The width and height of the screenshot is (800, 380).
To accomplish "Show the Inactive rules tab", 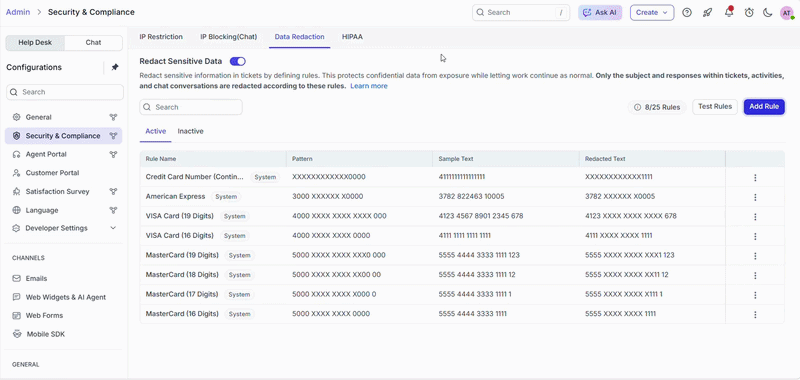I will (190, 132).
